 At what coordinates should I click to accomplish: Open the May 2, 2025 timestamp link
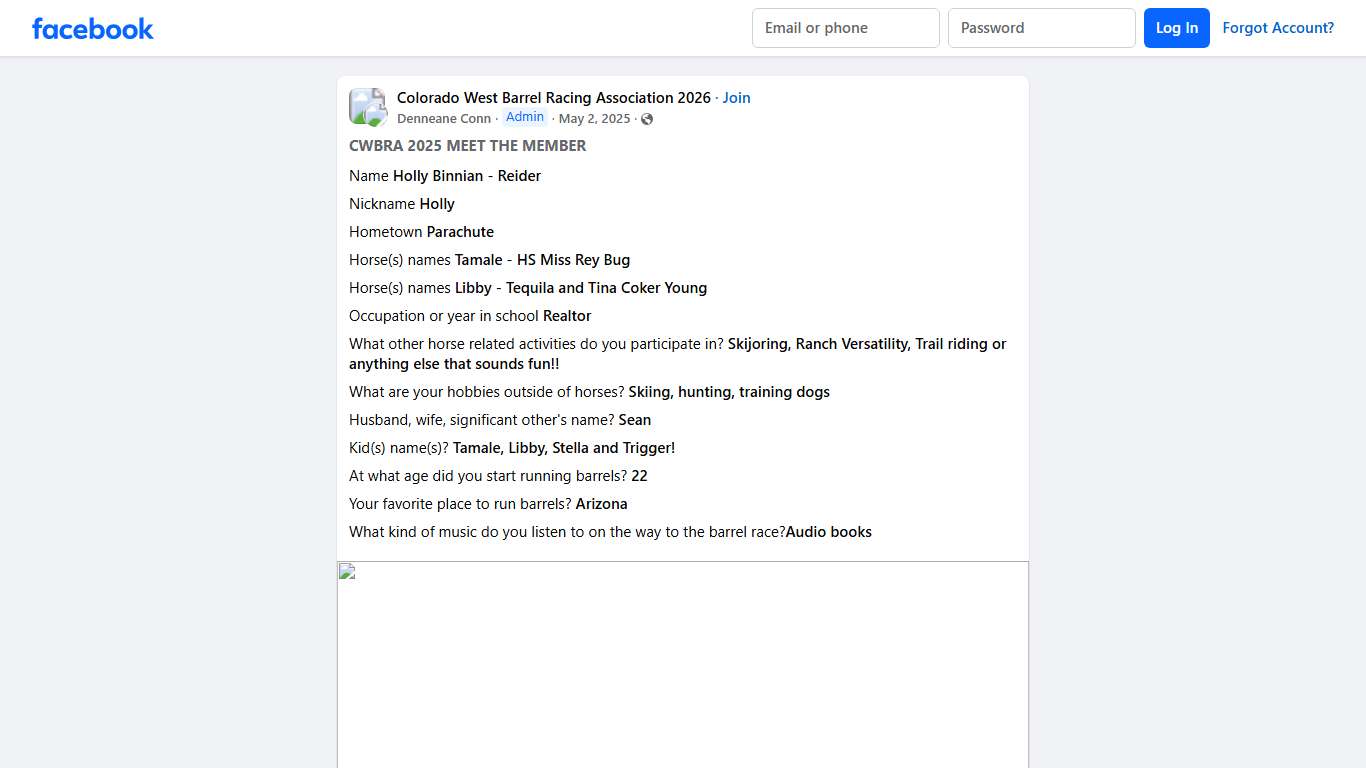[594, 119]
